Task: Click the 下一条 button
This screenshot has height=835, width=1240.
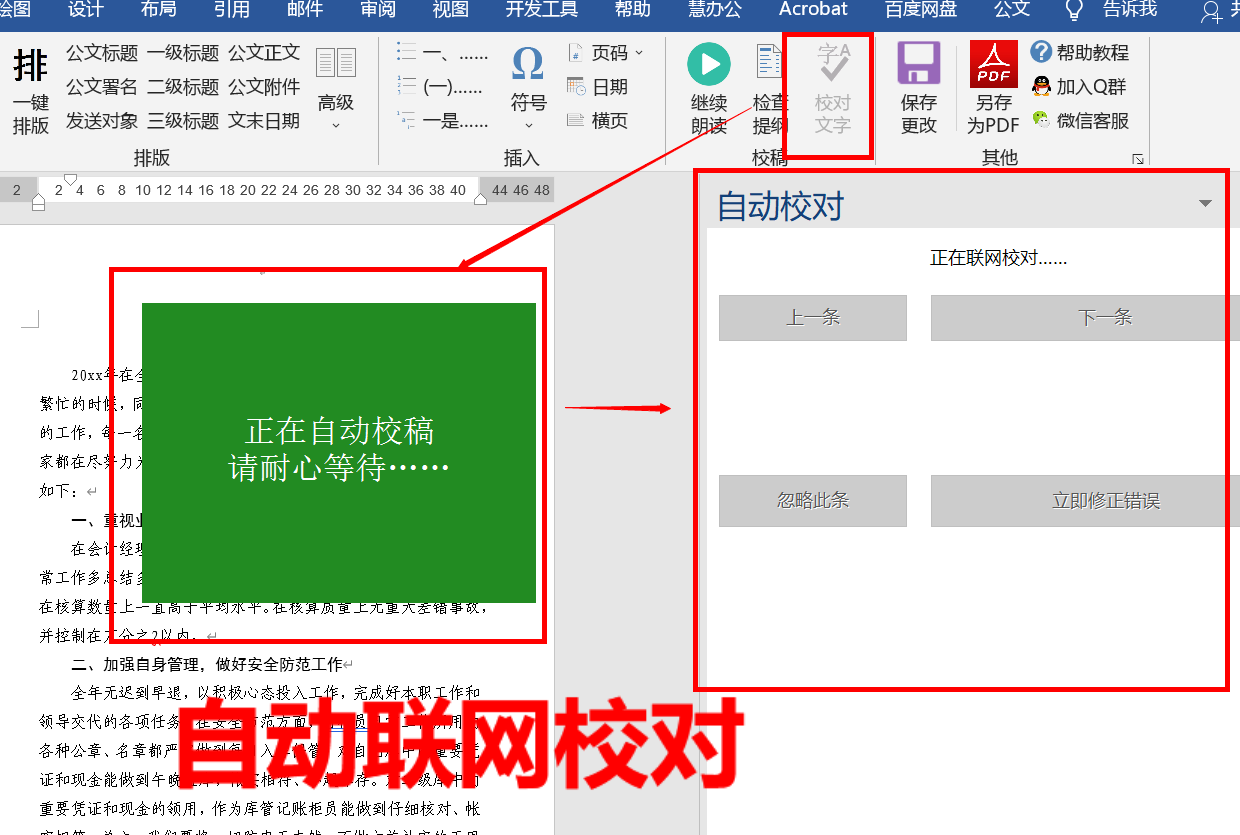Action: click(x=1085, y=318)
